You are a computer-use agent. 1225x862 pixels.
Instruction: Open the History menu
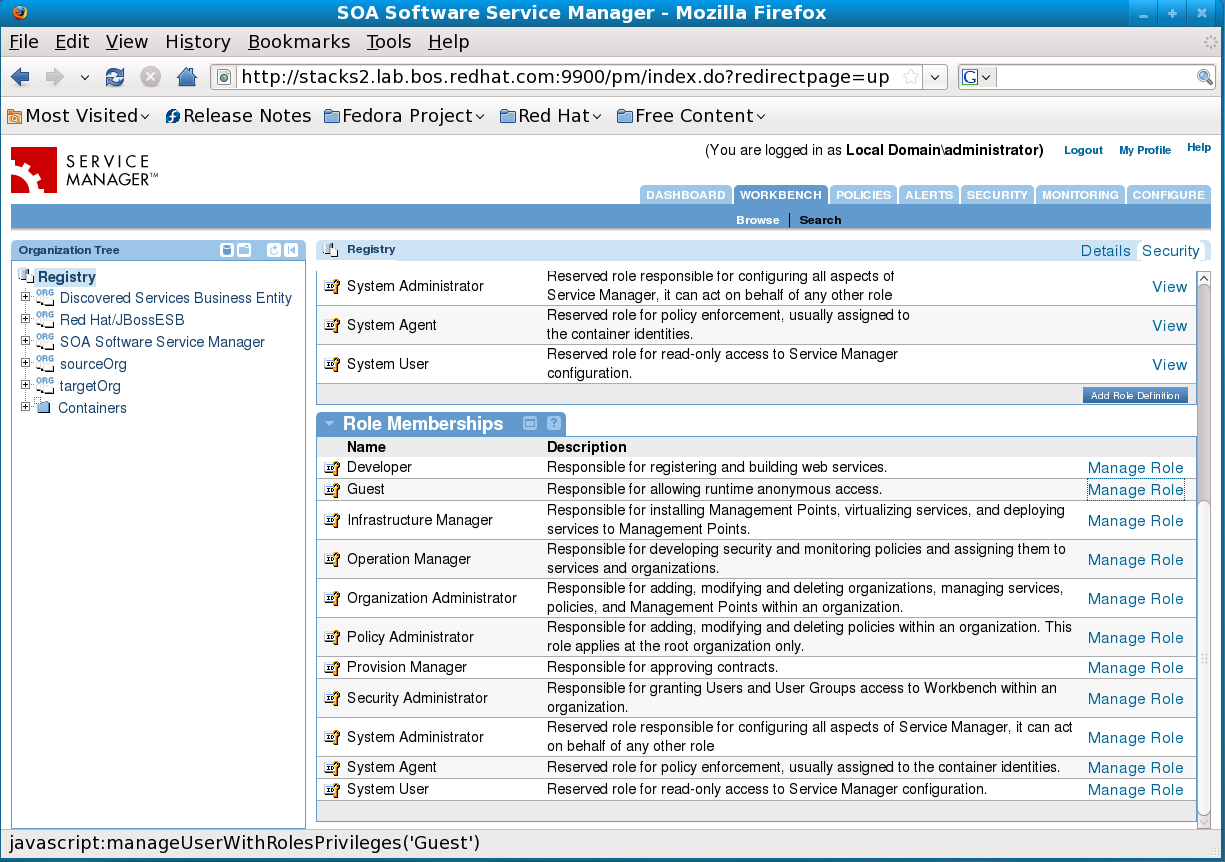pyautogui.click(x=198, y=42)
